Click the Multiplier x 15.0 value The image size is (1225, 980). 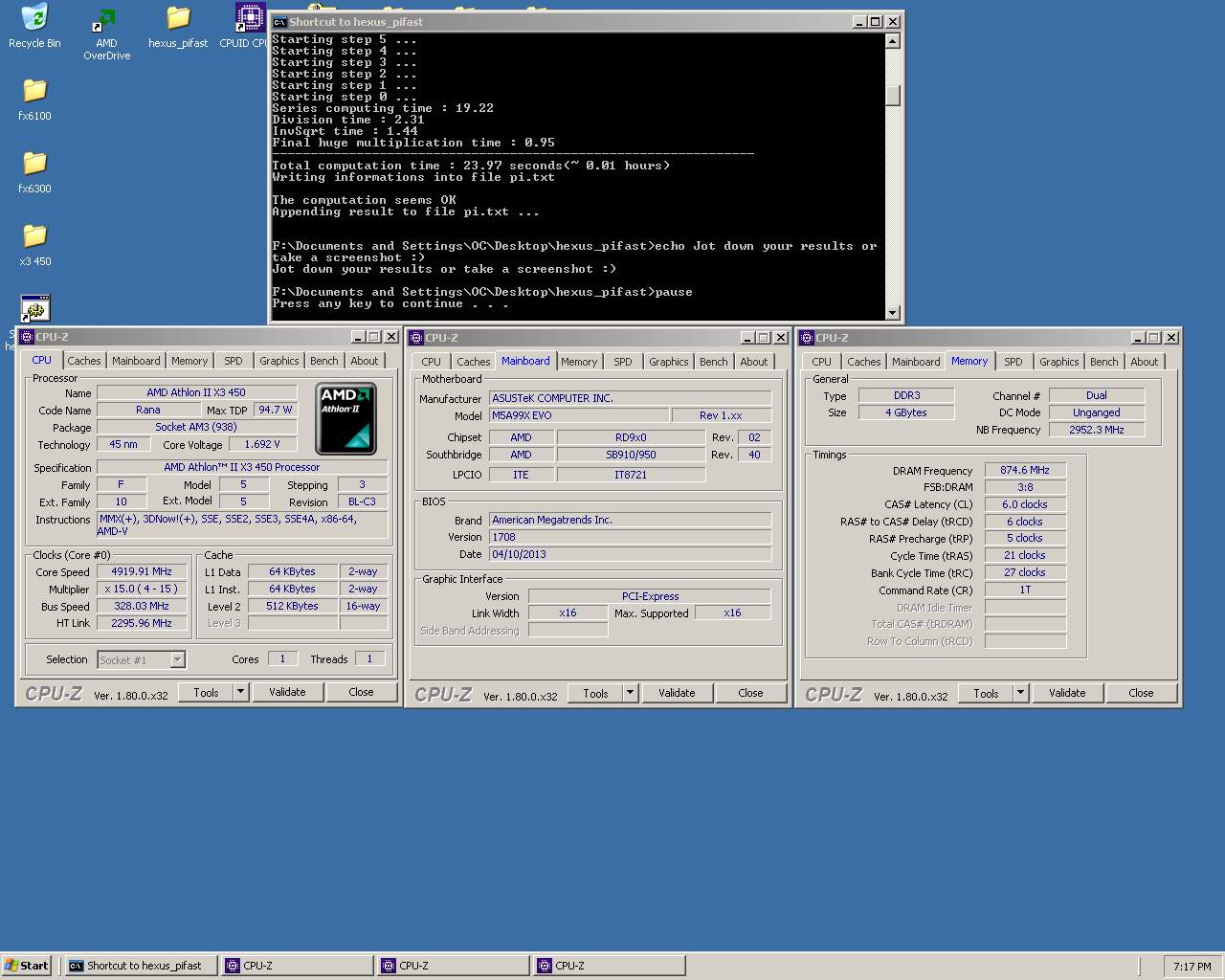coord(142,589)
